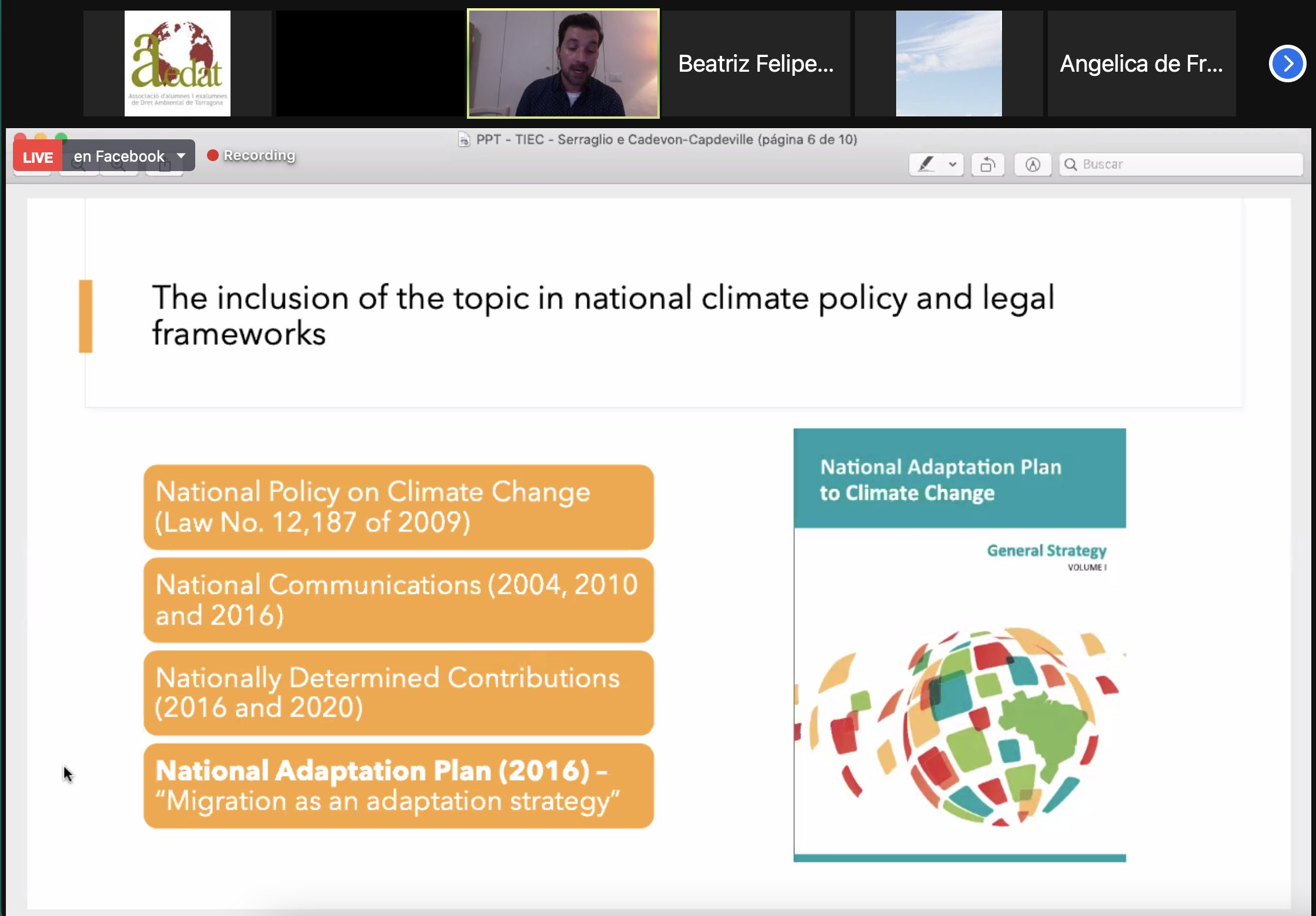Click the highlight pen tool icon
Viewport: 1316px width, 916px height.
click(926, 164)
